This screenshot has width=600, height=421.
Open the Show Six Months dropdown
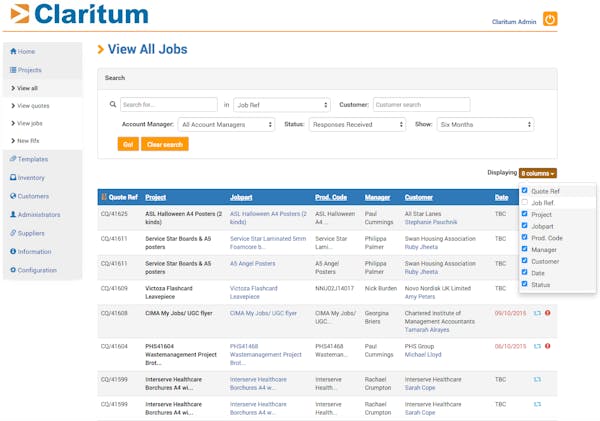(x=485, y=124)
